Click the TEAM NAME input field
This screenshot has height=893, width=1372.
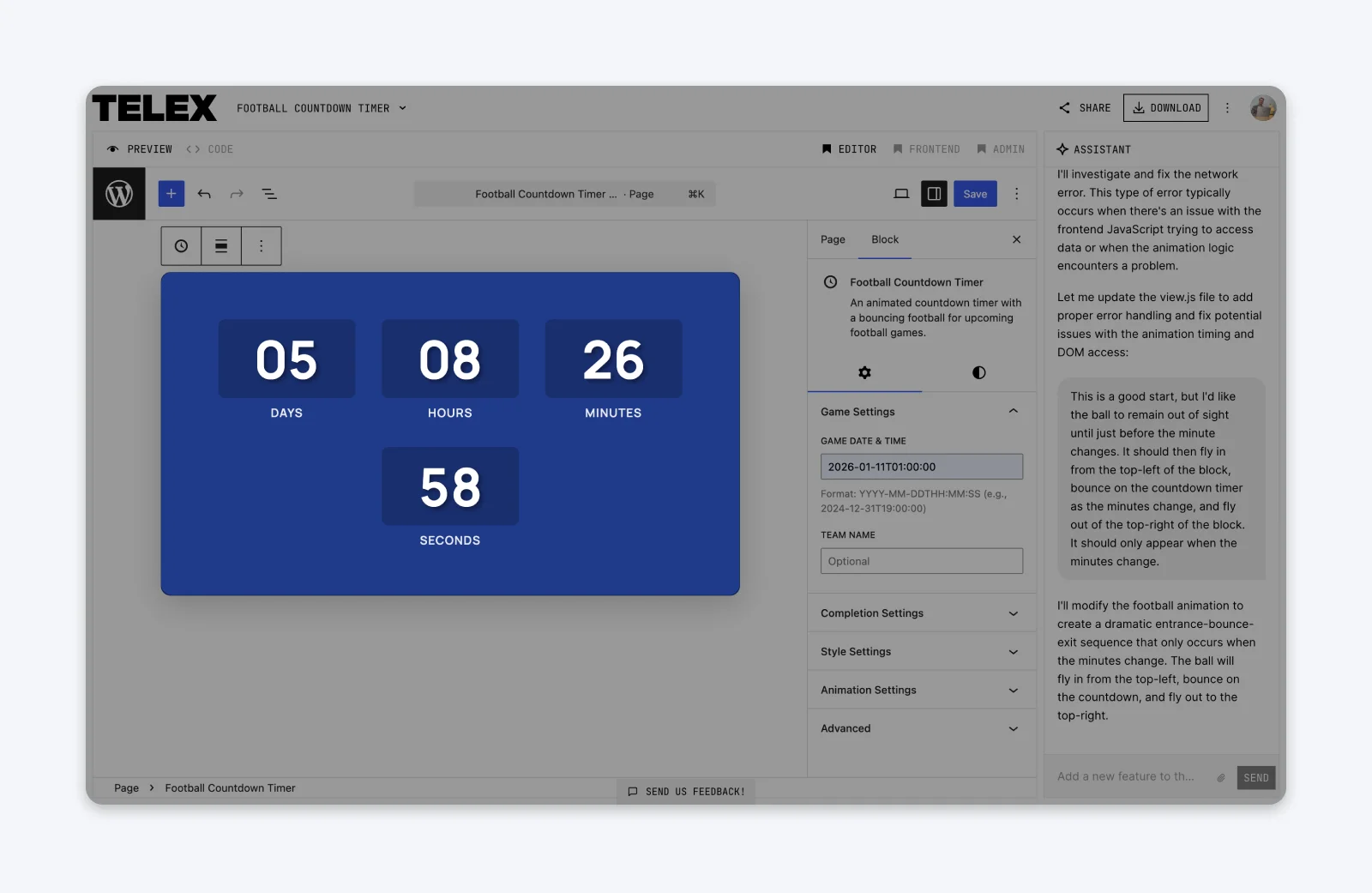921,561
